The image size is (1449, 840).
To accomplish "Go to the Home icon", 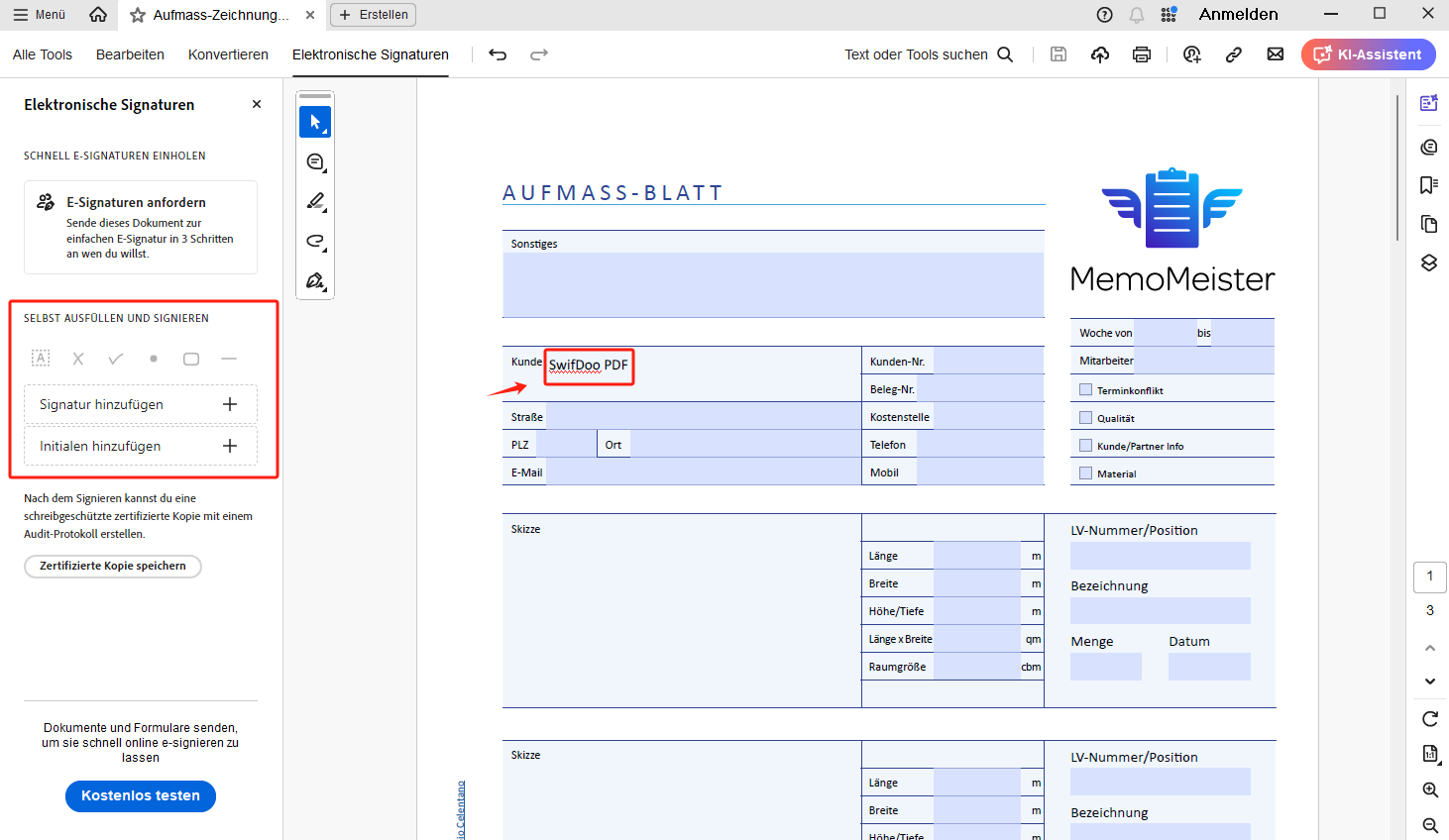I will pyautogui.click(x=98, y=15).
